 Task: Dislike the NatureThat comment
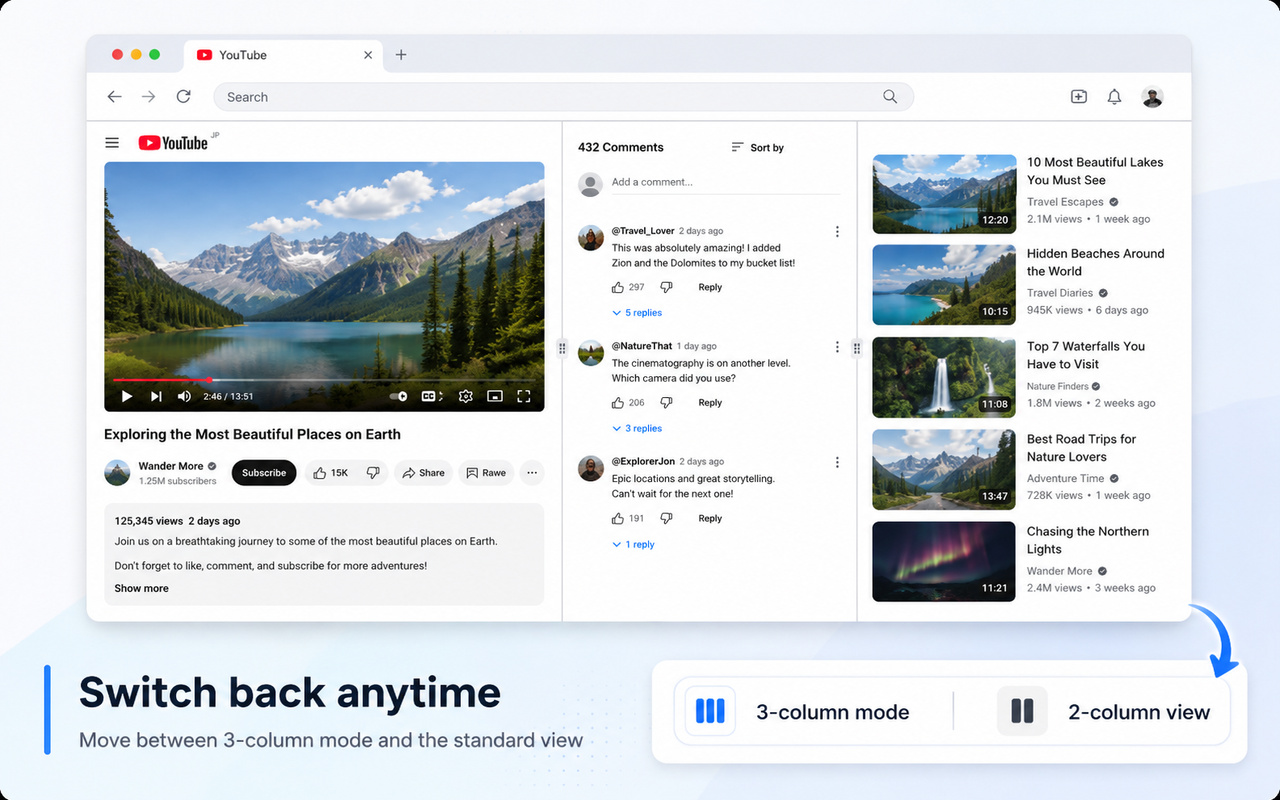tap(666, 403)
